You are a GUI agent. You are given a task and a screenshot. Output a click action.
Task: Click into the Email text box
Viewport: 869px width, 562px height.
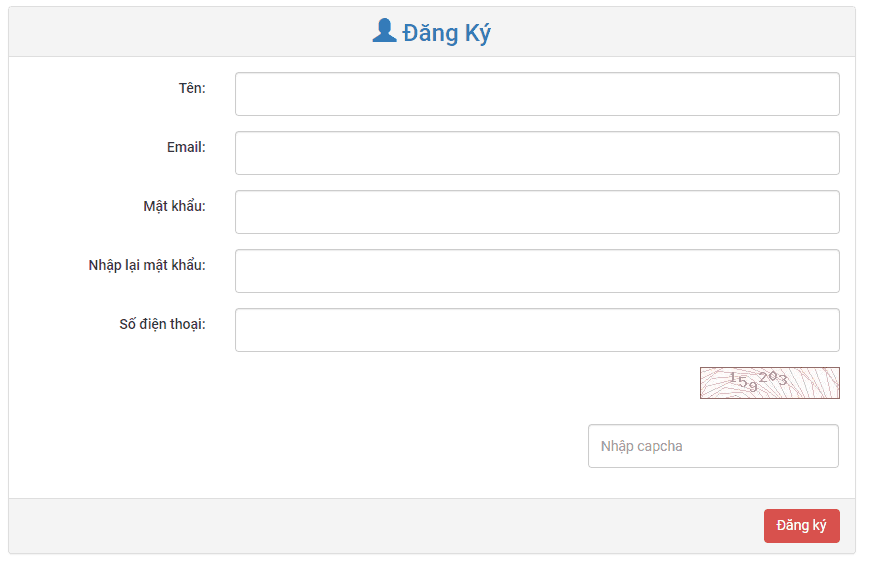click(537, 153)
